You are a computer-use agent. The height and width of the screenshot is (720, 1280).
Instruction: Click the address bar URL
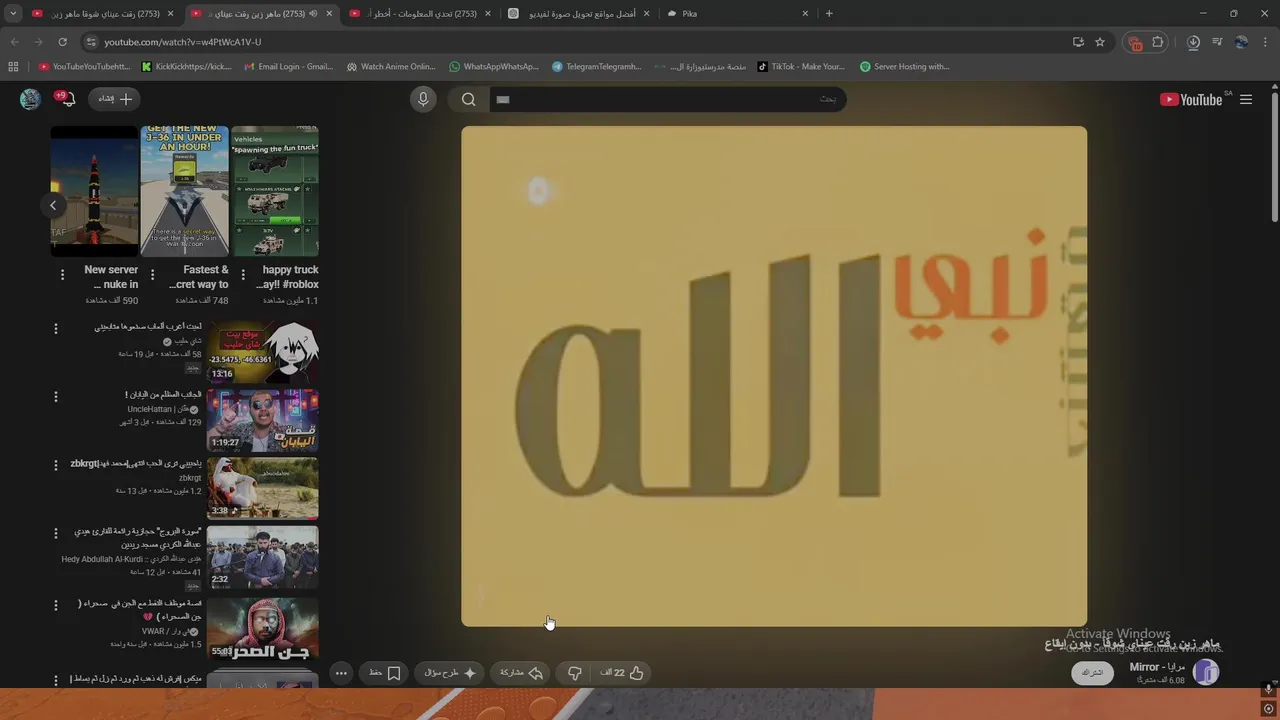coord(183,42)
